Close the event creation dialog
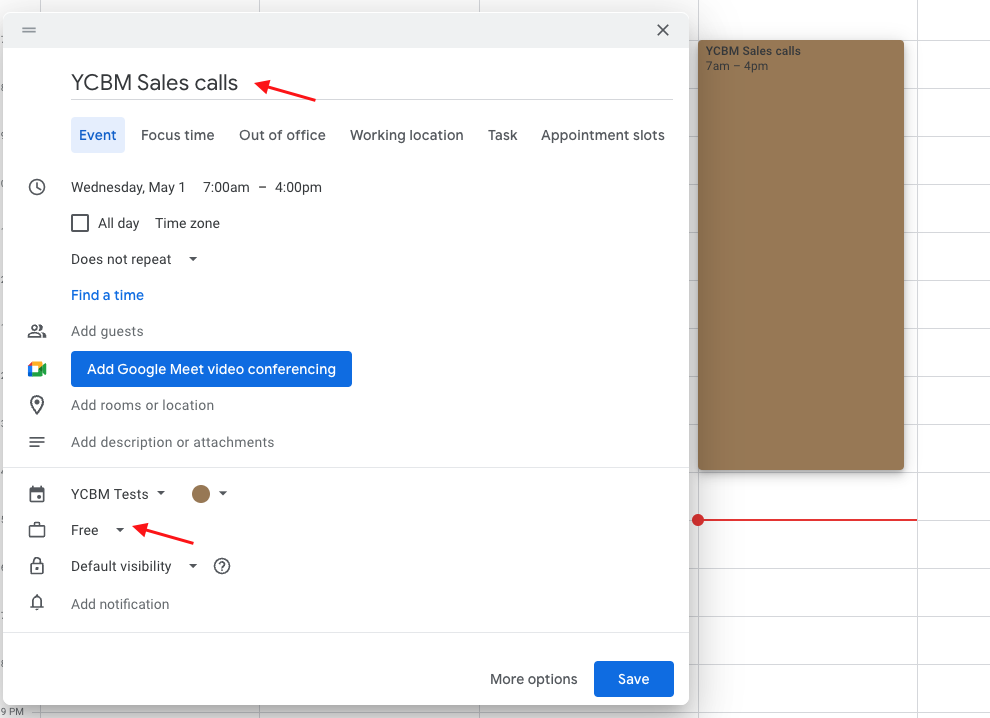Screen dimensions: 990x718 pos(662,30)
